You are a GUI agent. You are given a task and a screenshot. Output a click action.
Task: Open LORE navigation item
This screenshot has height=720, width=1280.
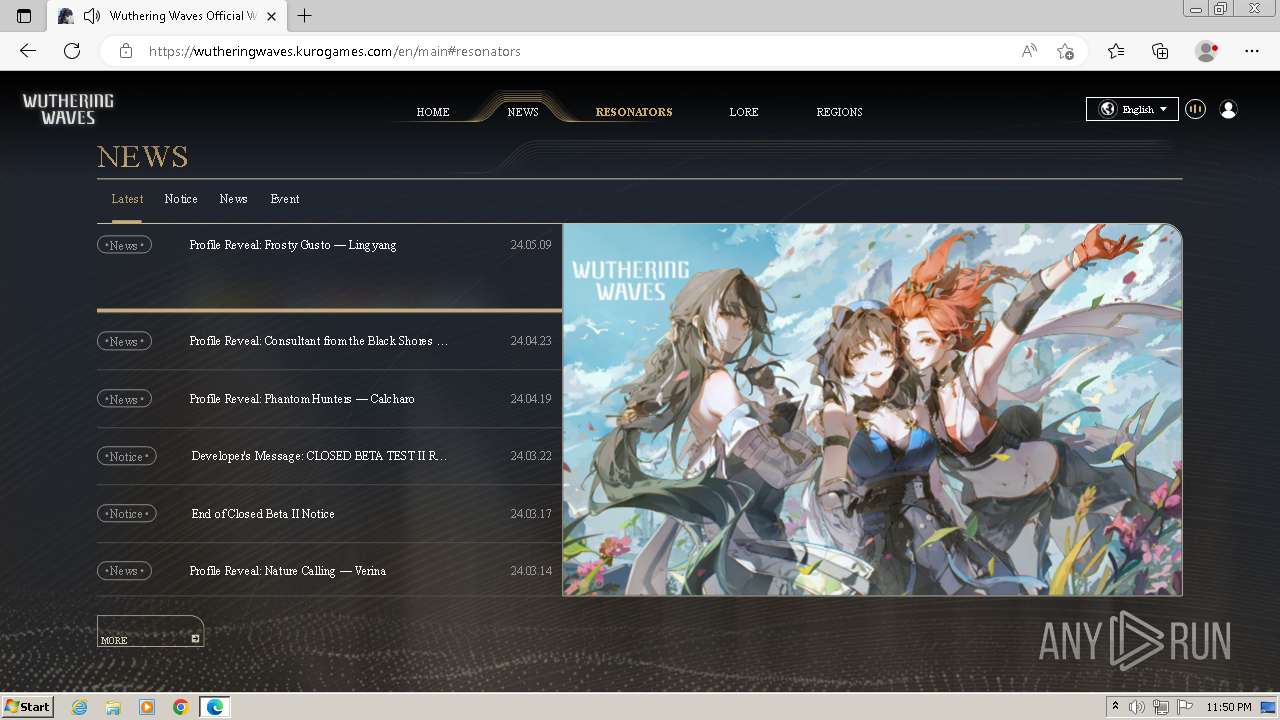(744, 112)
